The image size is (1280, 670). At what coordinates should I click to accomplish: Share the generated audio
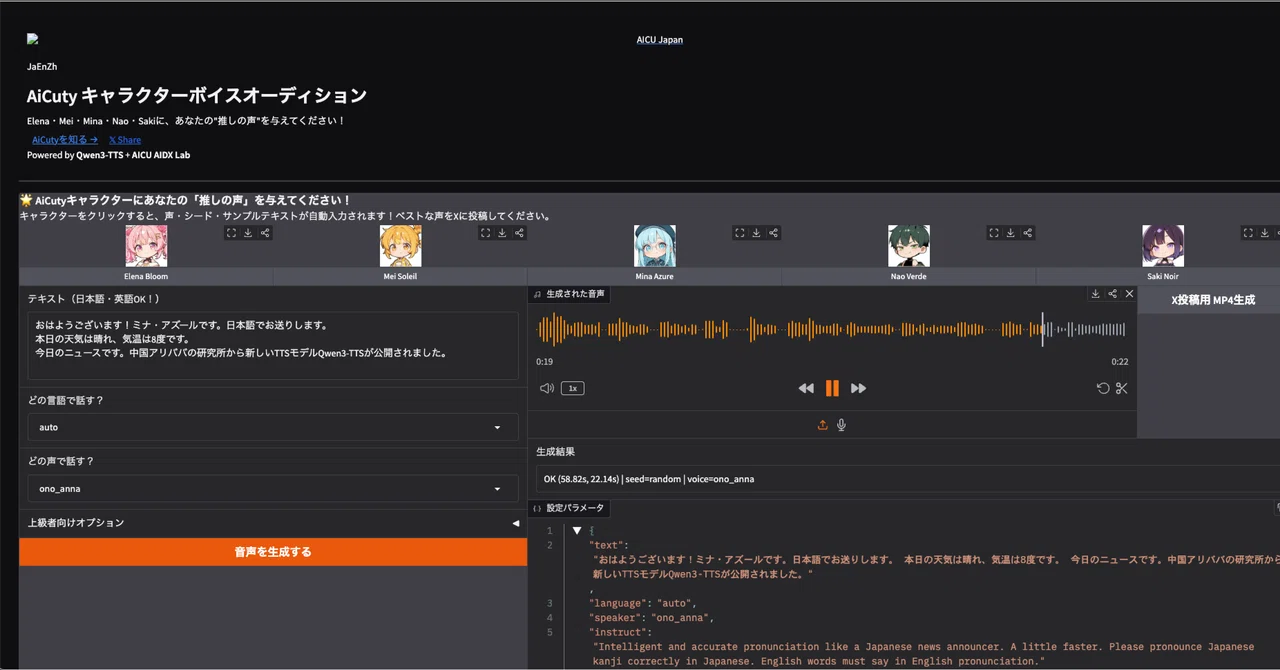pyautogui.click(x=1112, y=294)
